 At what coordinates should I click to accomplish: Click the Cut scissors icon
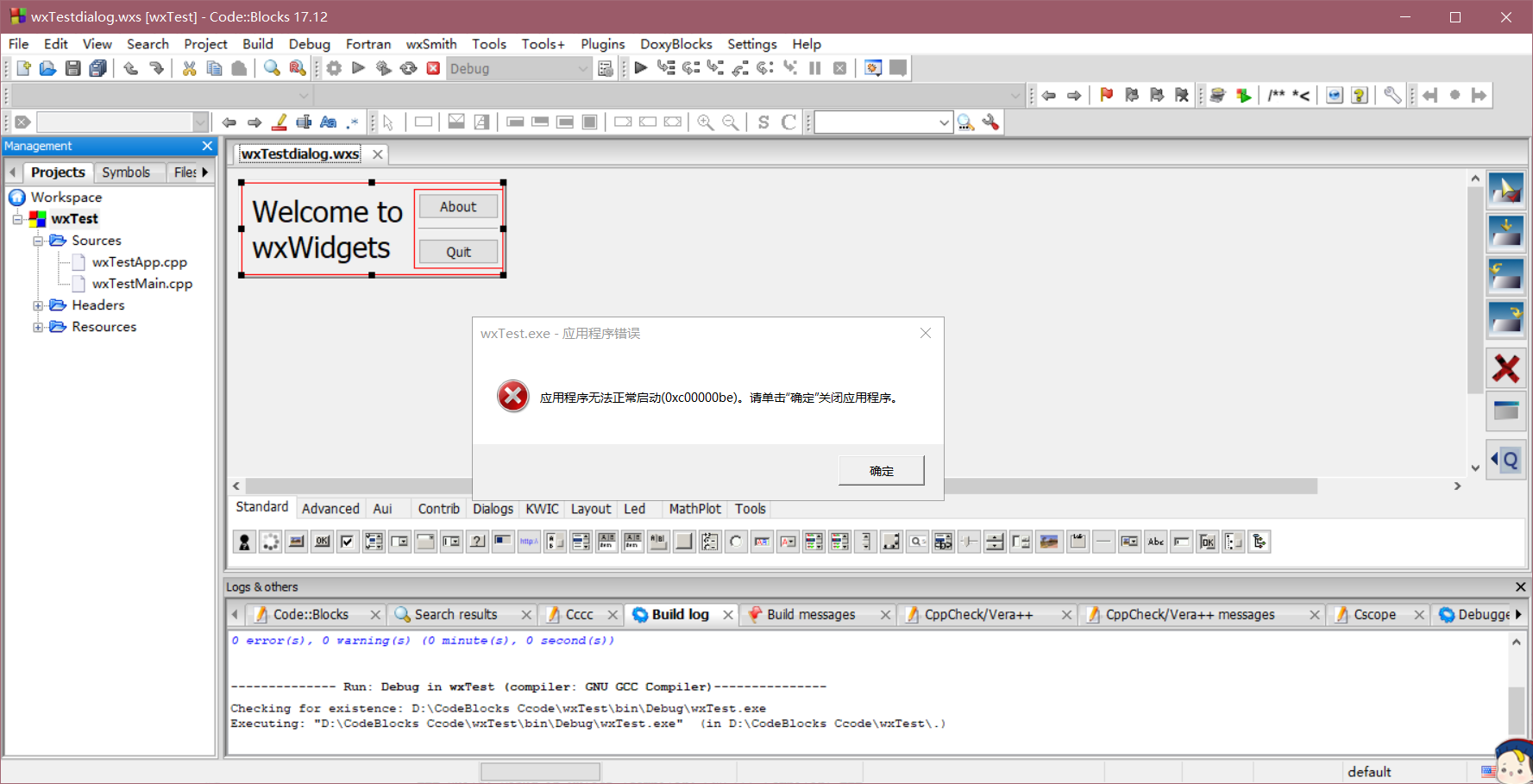click(189, 68)
